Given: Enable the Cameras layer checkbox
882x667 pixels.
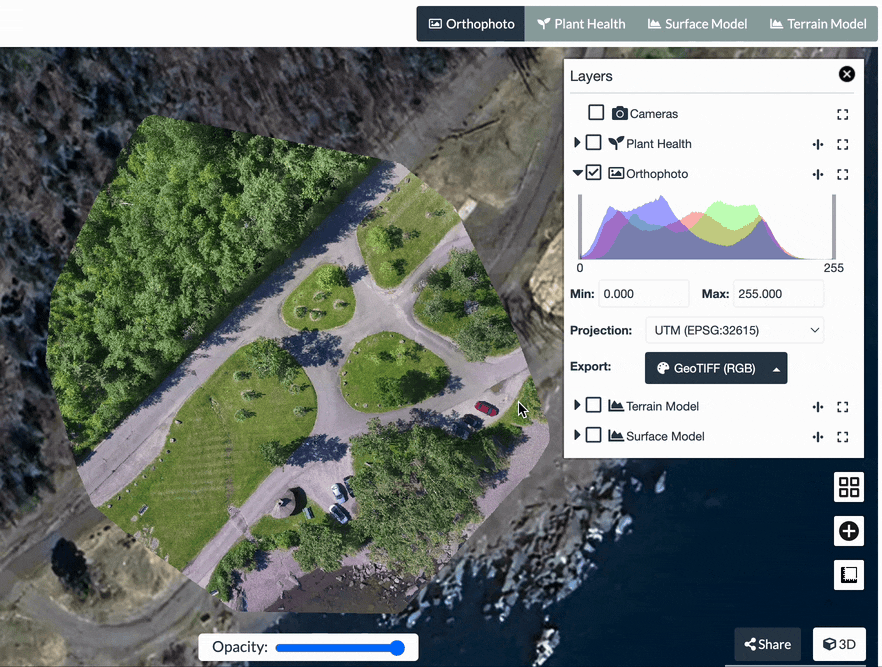Looking at the screenshot, I should pyautogui.click(x=596, y=113).
